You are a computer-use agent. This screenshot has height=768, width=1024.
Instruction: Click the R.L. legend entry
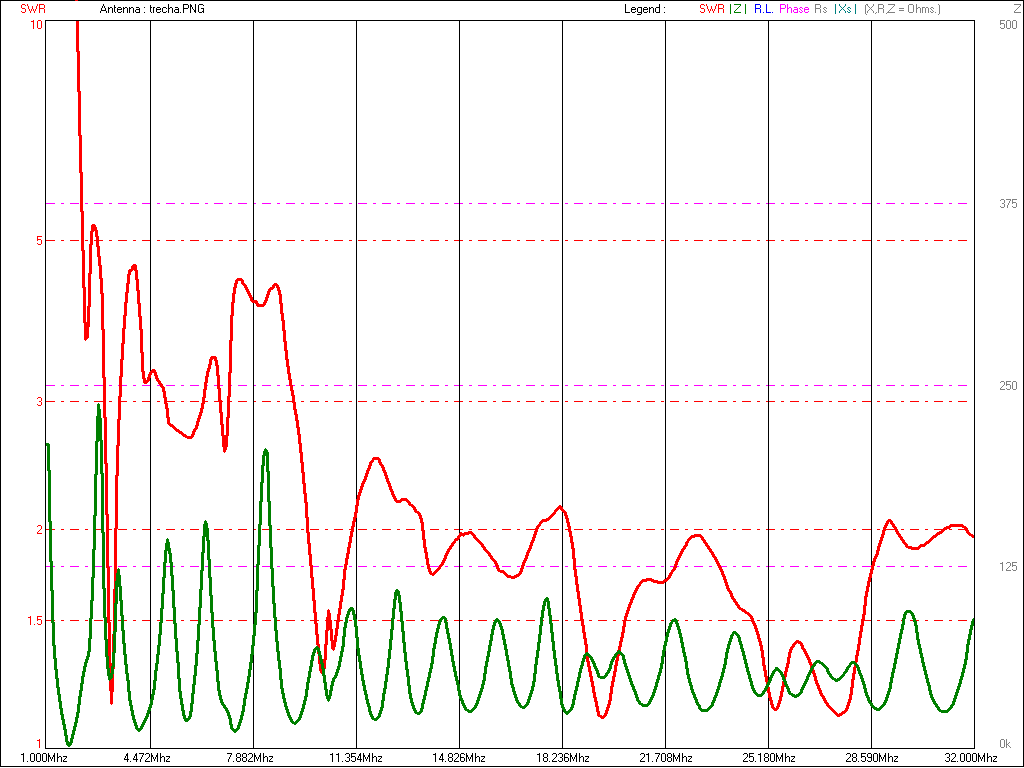(x=763, y=9)
